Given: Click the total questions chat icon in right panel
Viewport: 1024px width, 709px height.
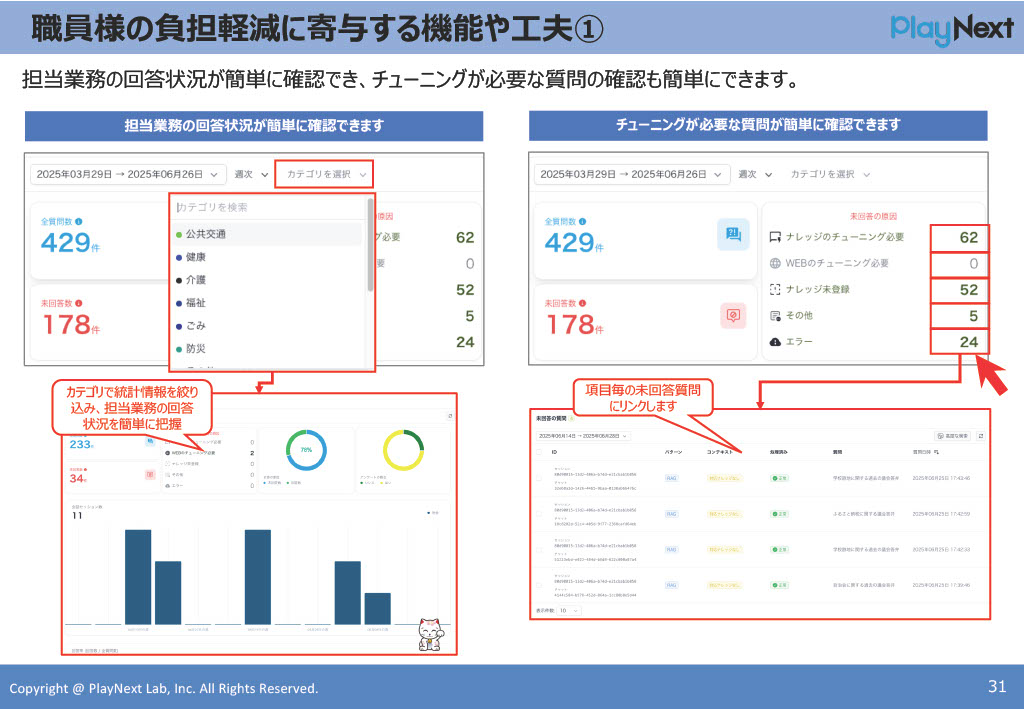Looking at the screenshot, I should 733,234.
